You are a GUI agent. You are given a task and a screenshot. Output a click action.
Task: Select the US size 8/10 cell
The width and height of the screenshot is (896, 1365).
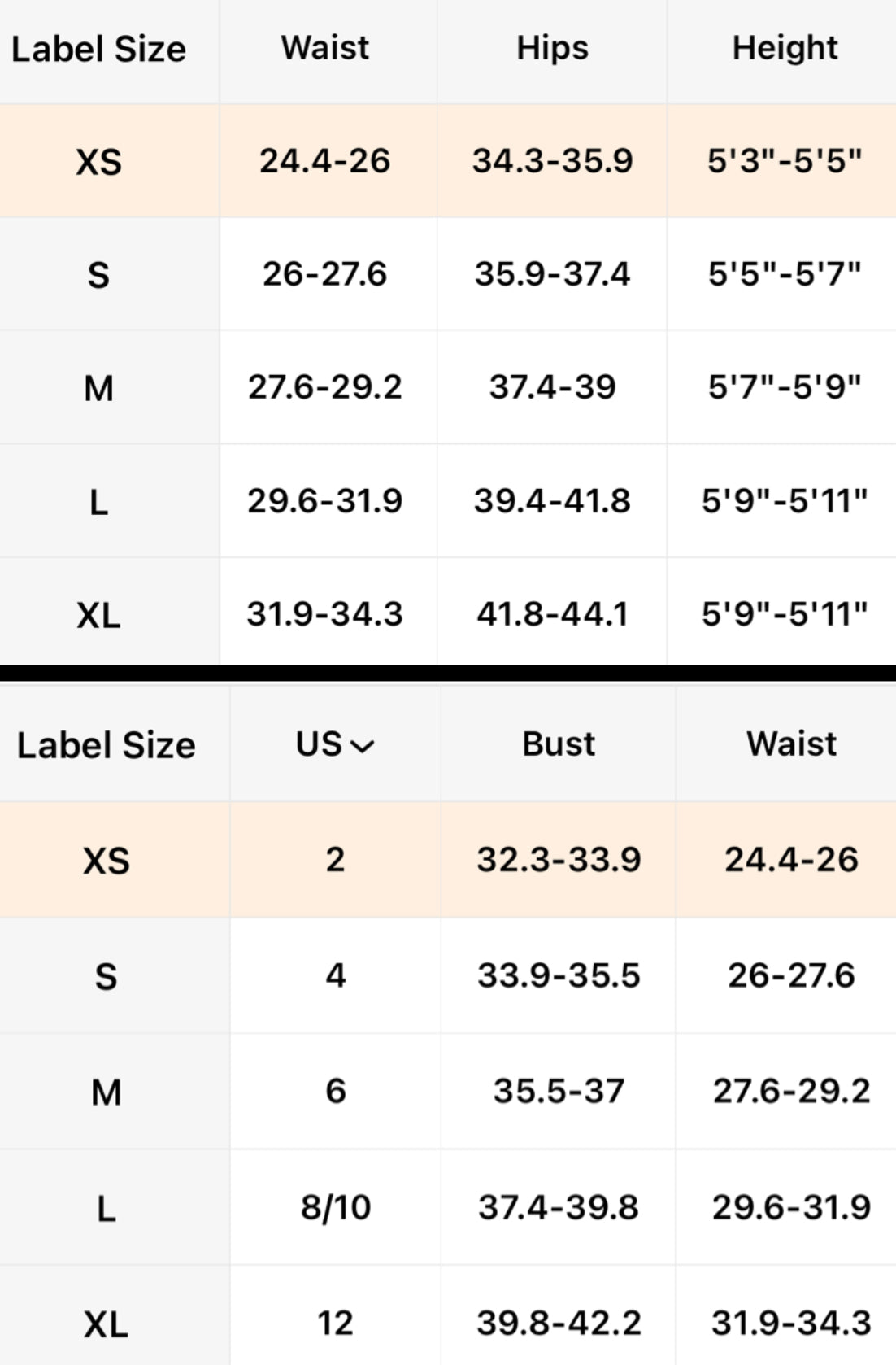335,1207
